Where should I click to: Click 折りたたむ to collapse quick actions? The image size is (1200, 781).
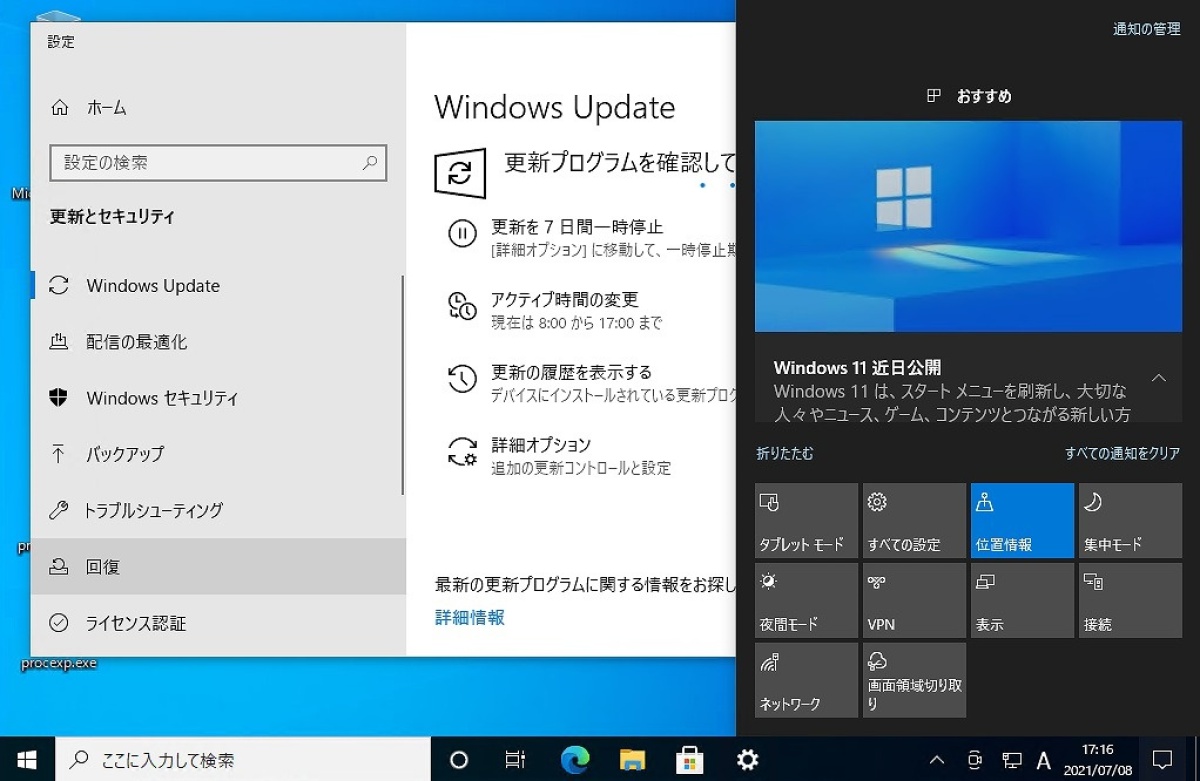click(x=785, y=453)
